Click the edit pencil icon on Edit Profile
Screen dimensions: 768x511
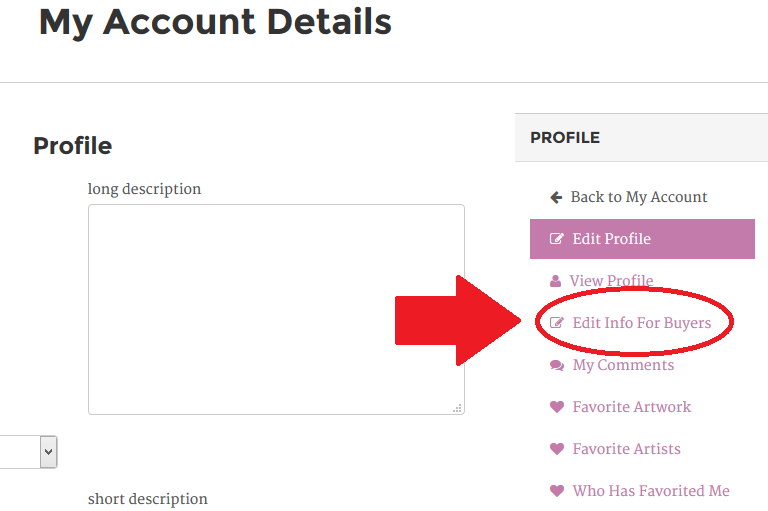(x=557, y=239)
